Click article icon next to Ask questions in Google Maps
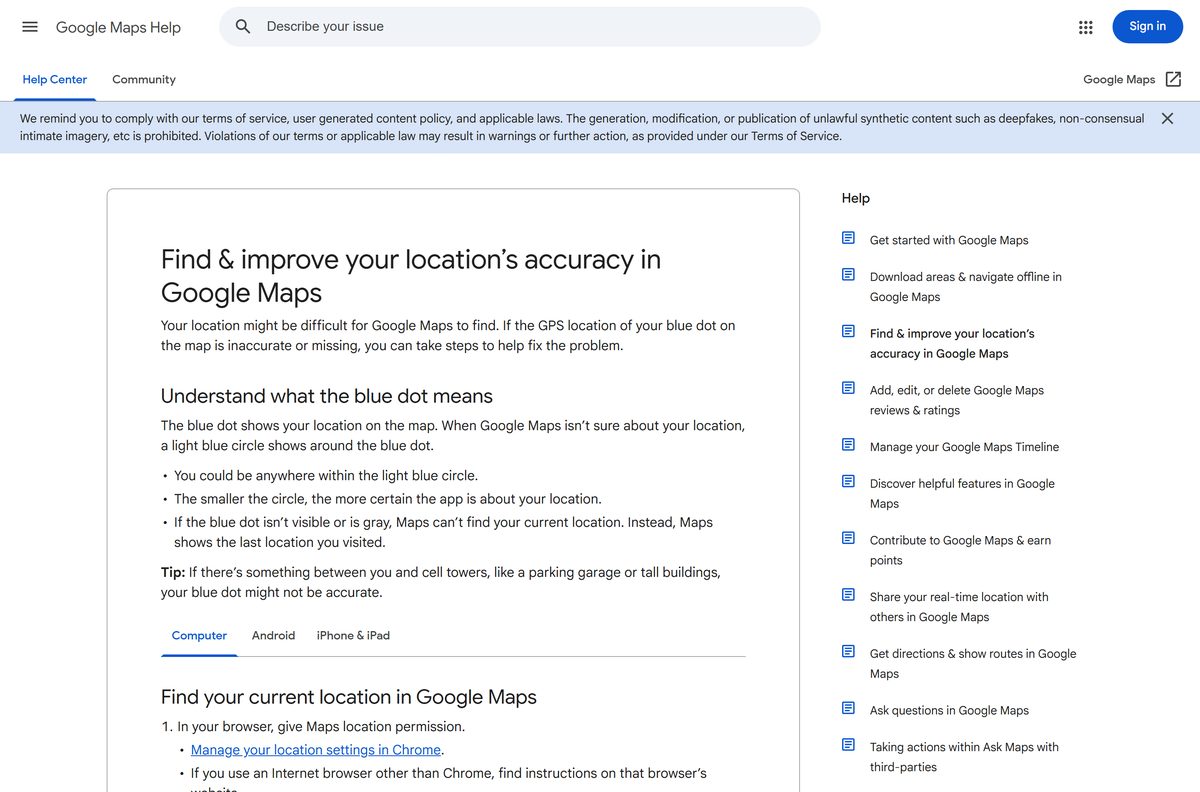The width and height of the screenshot is (1200, 792). pos(848,708)
